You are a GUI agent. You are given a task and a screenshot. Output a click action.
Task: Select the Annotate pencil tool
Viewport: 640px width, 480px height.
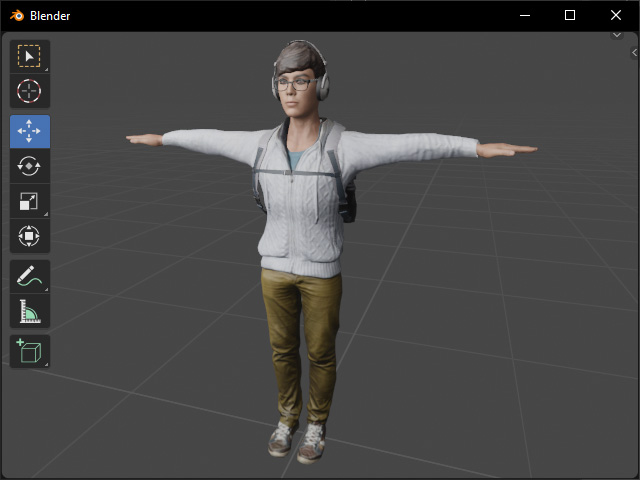point(30,276)
